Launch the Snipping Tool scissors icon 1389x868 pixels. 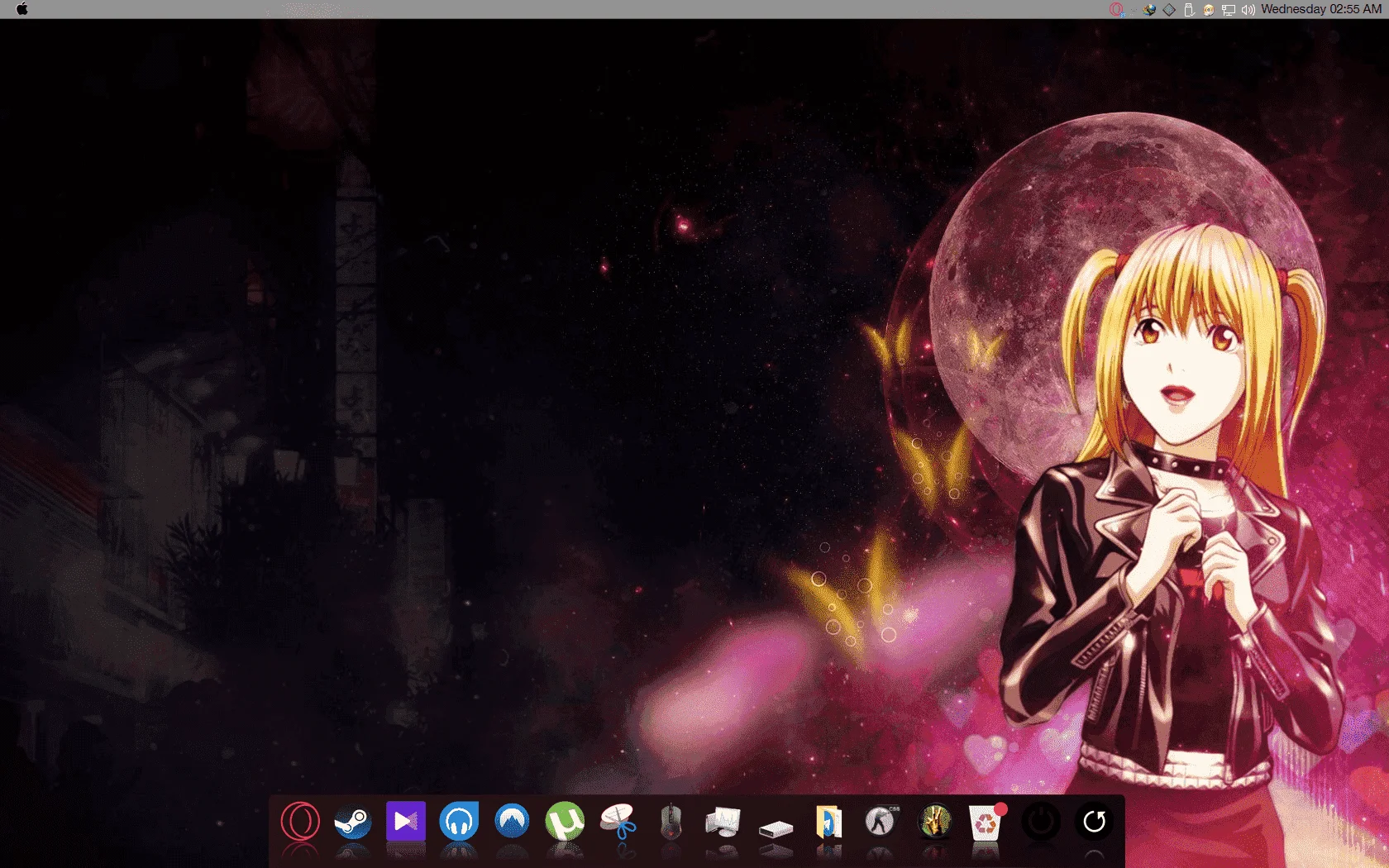[x=618, y=822]
